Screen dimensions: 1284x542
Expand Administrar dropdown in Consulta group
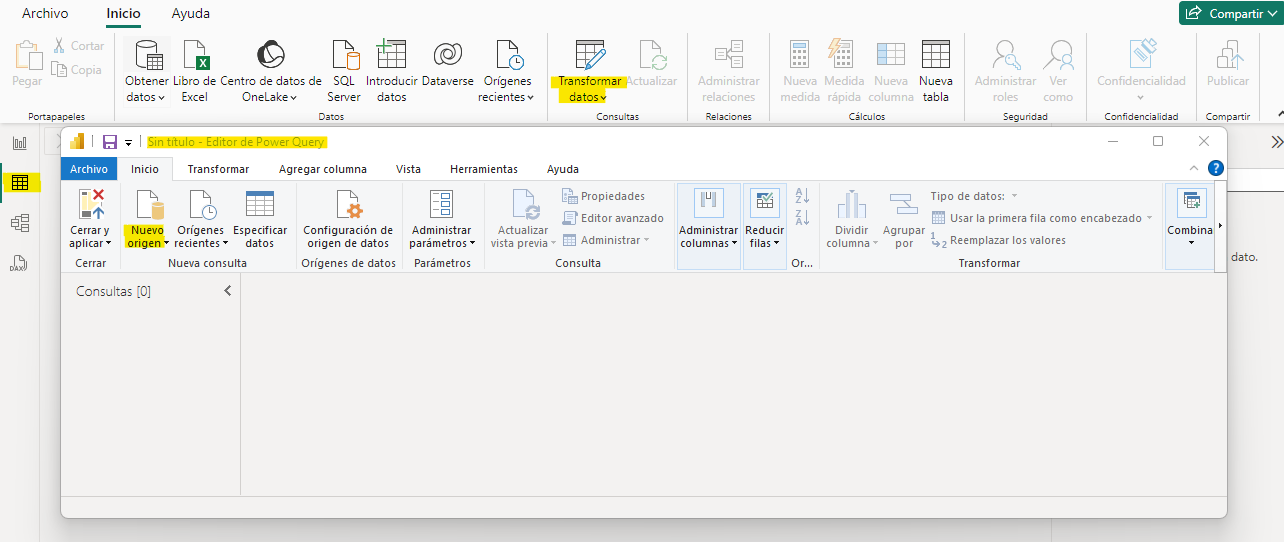click(x=606, y=240)
